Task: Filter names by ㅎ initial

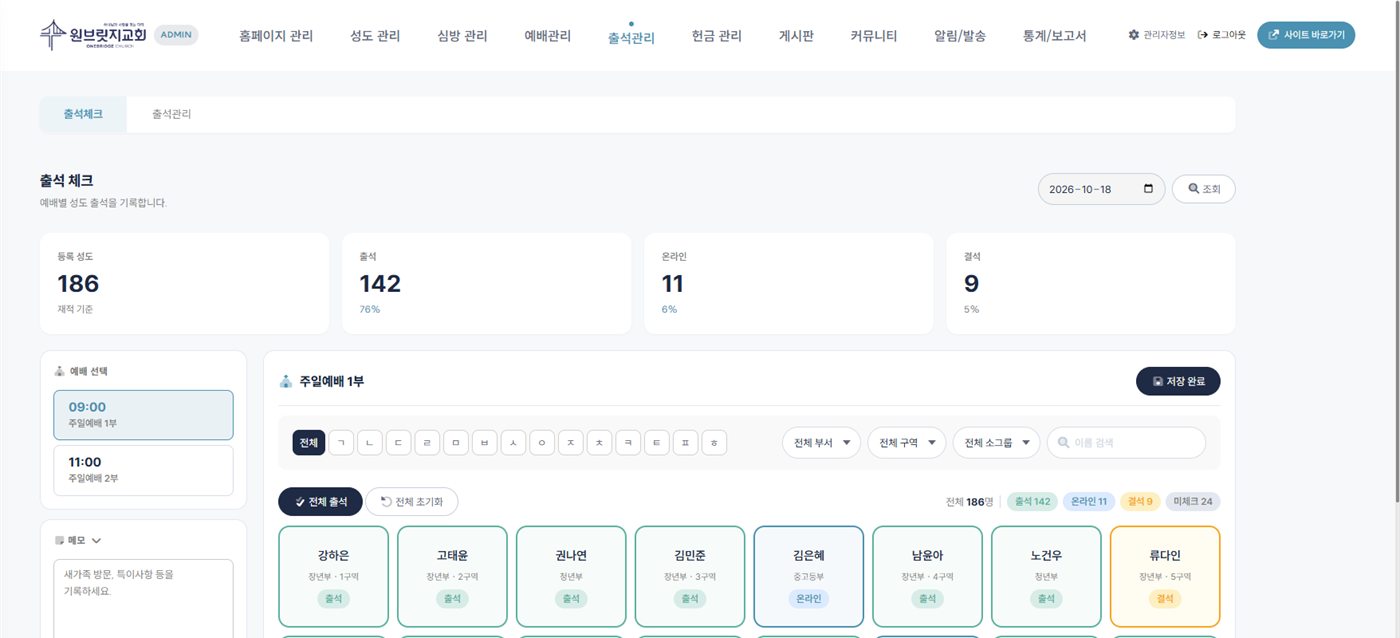Action: 714,443
